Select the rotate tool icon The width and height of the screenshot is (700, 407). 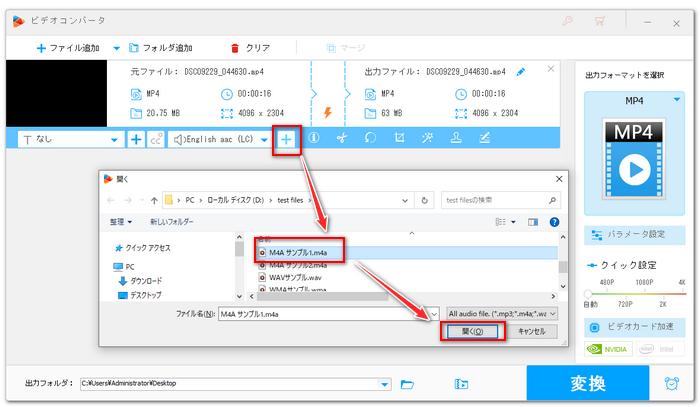click(370, 138)
